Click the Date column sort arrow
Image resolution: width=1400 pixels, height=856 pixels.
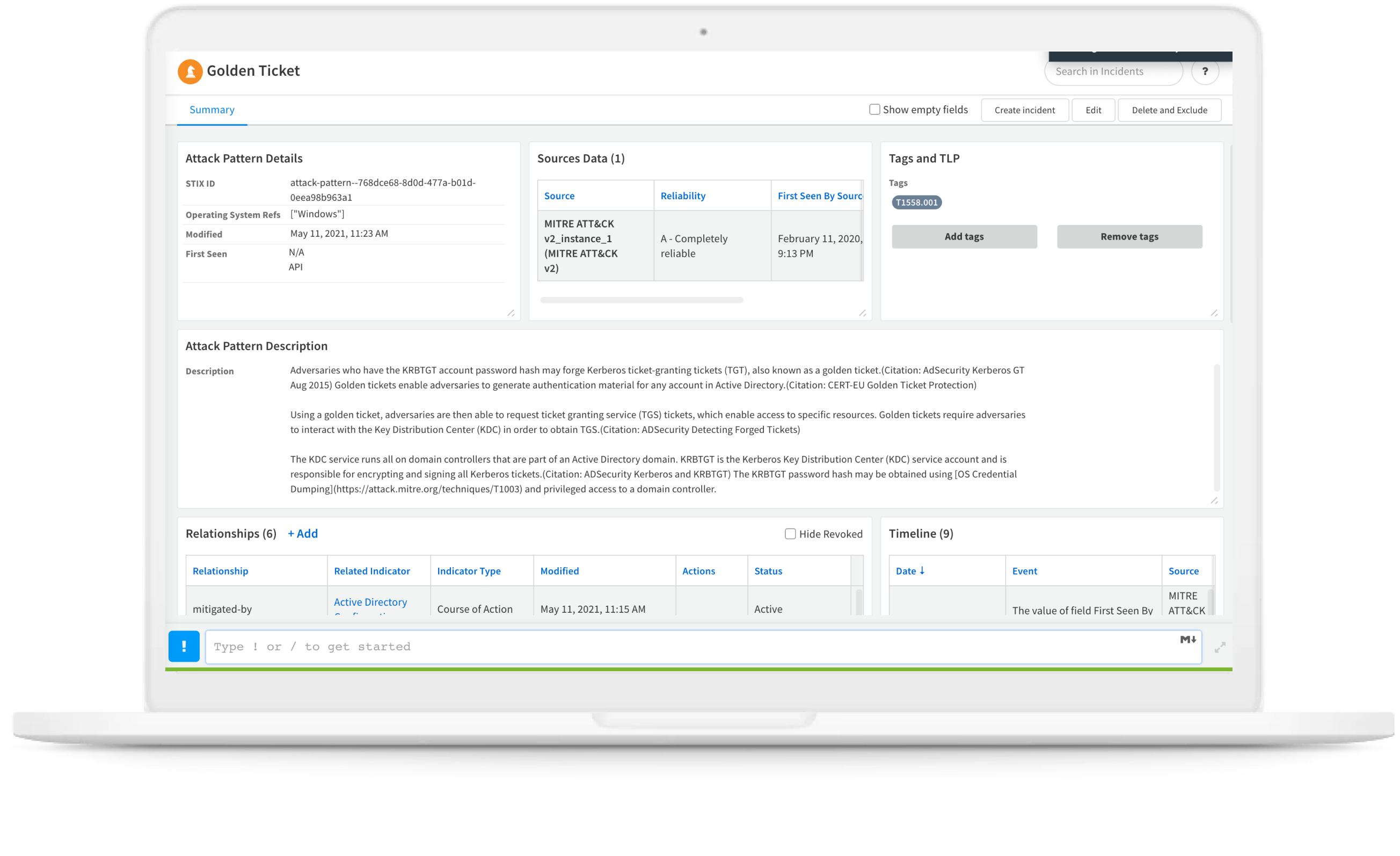[922, 570]
